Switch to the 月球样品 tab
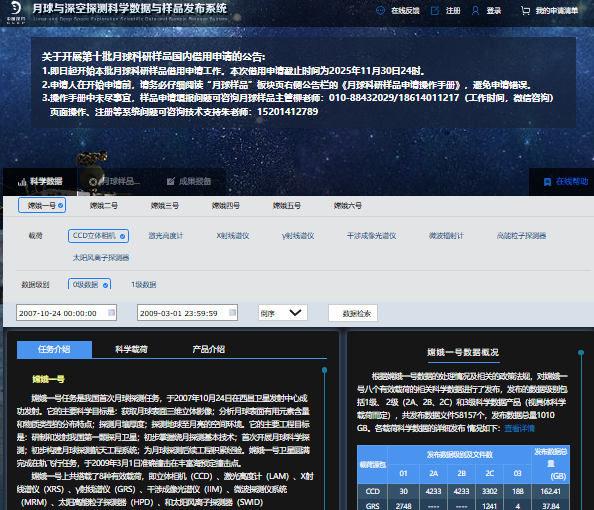Image resolution: width=594 pixels, height=510 pixels. coord(114,182)
